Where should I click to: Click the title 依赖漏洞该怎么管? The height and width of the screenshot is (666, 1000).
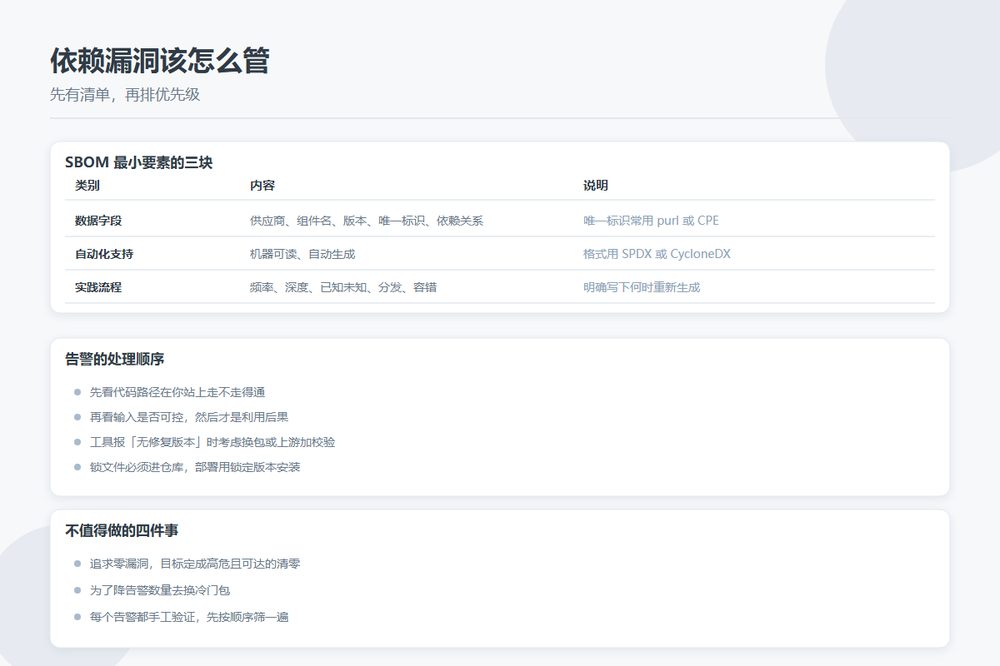pyautogui.click(x=159, y=61)
